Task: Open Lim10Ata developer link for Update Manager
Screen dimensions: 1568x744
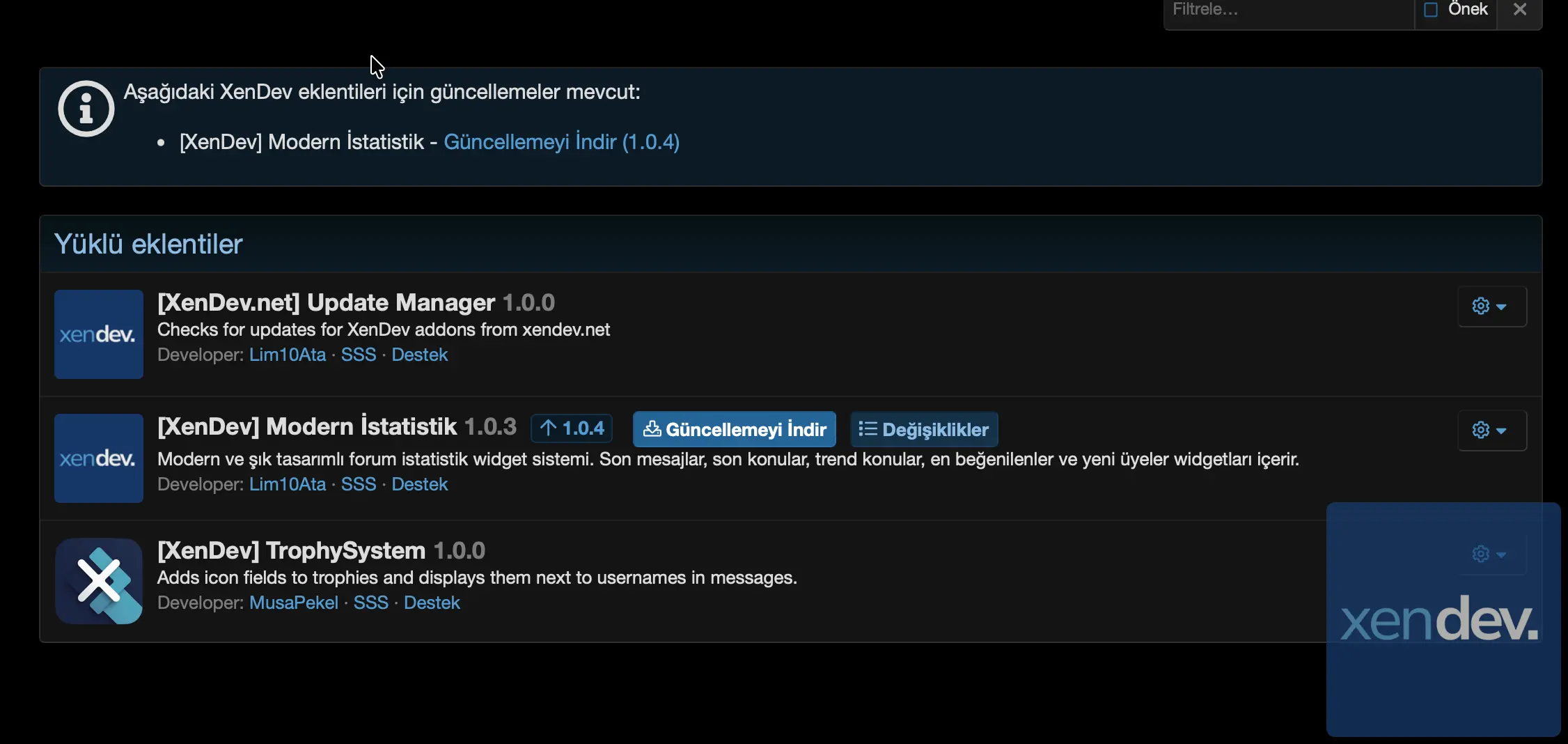Action: tap(287, 355)
